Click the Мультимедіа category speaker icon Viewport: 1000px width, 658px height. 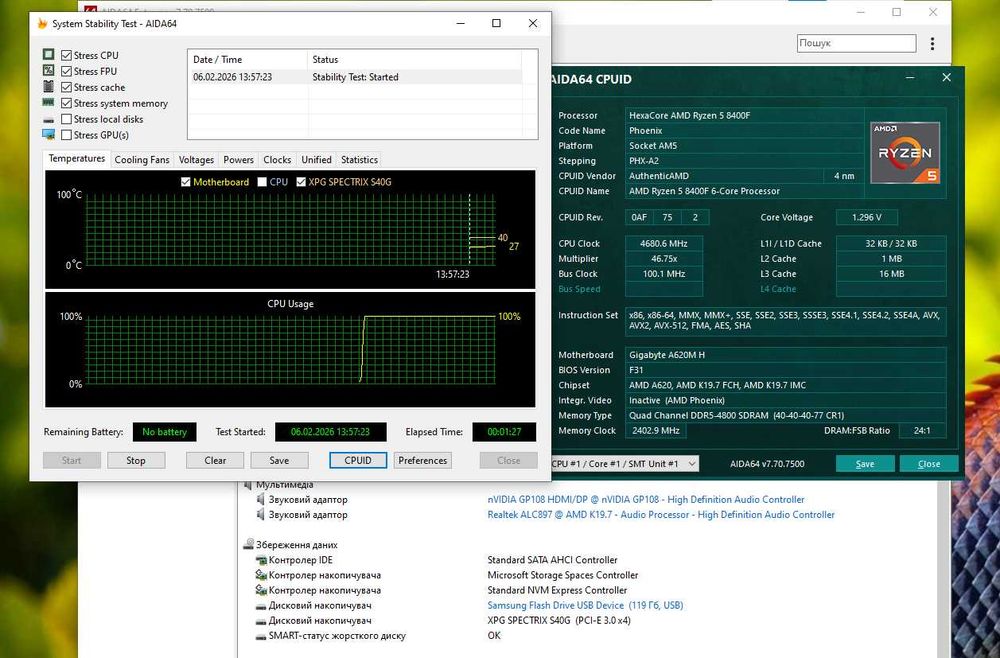[x=248, y=485]
